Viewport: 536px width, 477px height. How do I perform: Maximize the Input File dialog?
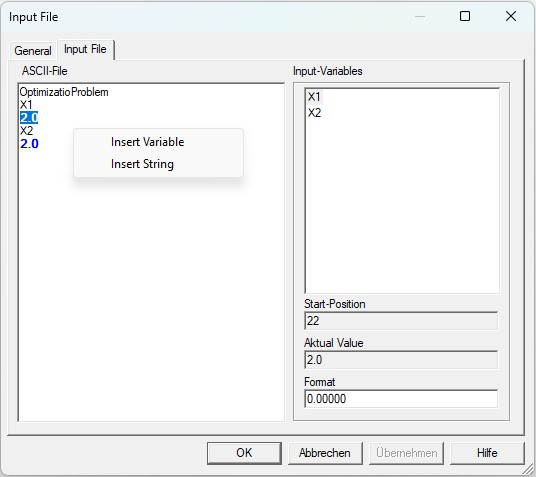tap(465, 16)
